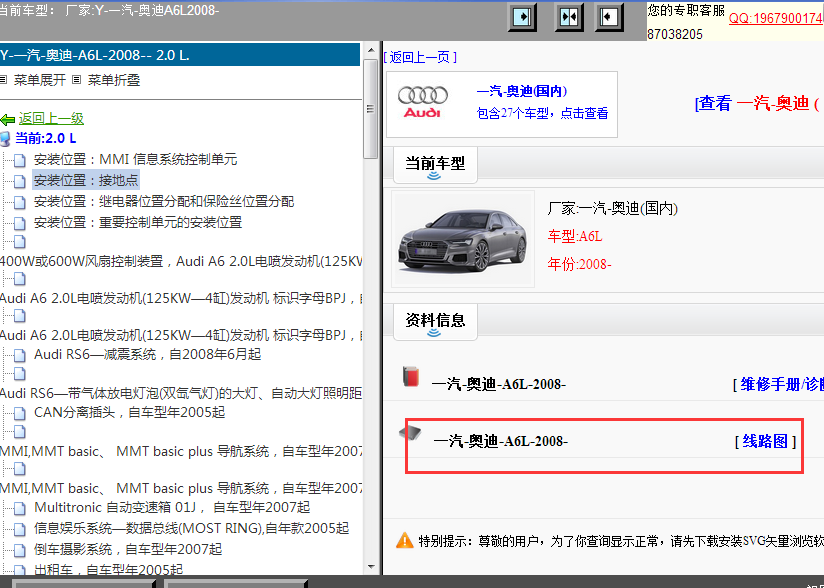Click the left panel scrollbar up arrow
Image resolution: width=824 pixels, height=588 pixels.
tap(371, 50)
